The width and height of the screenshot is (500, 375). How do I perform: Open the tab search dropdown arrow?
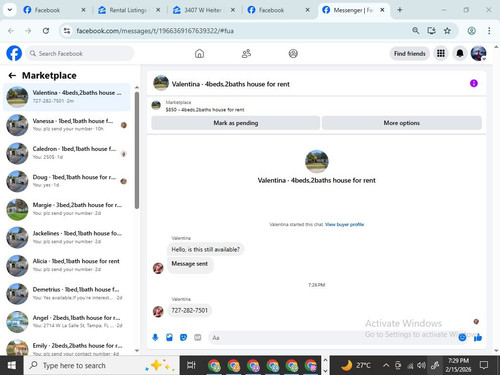(x=10, y=10)
